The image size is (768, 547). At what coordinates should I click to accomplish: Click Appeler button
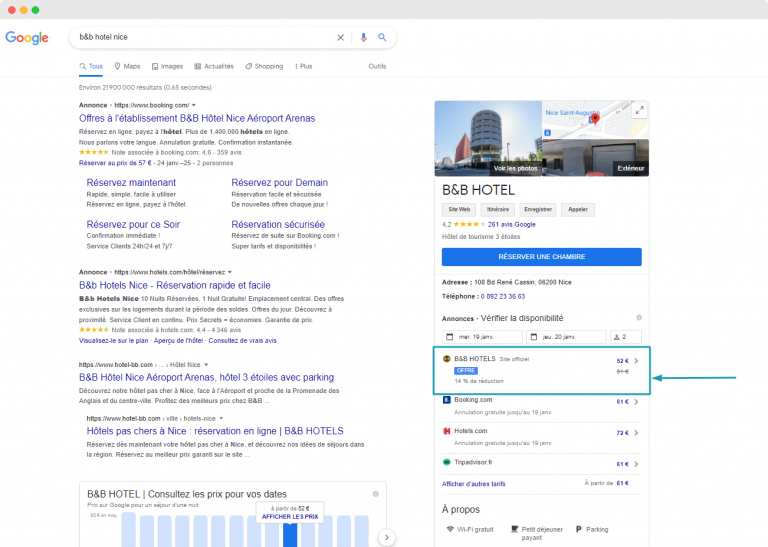click(578, 210)
